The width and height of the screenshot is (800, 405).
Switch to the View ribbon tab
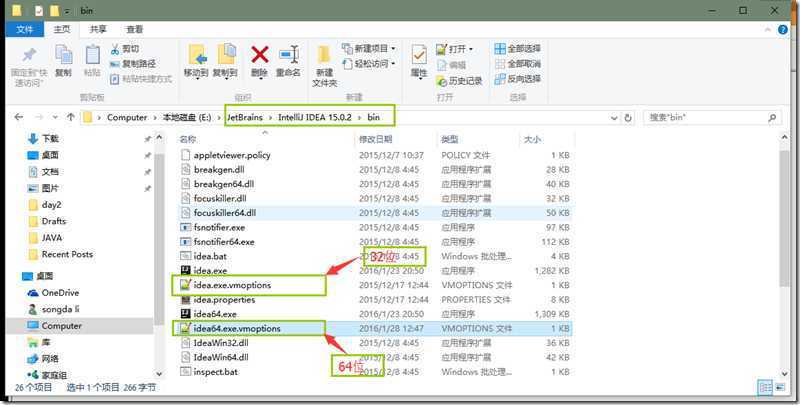point(135,30)
